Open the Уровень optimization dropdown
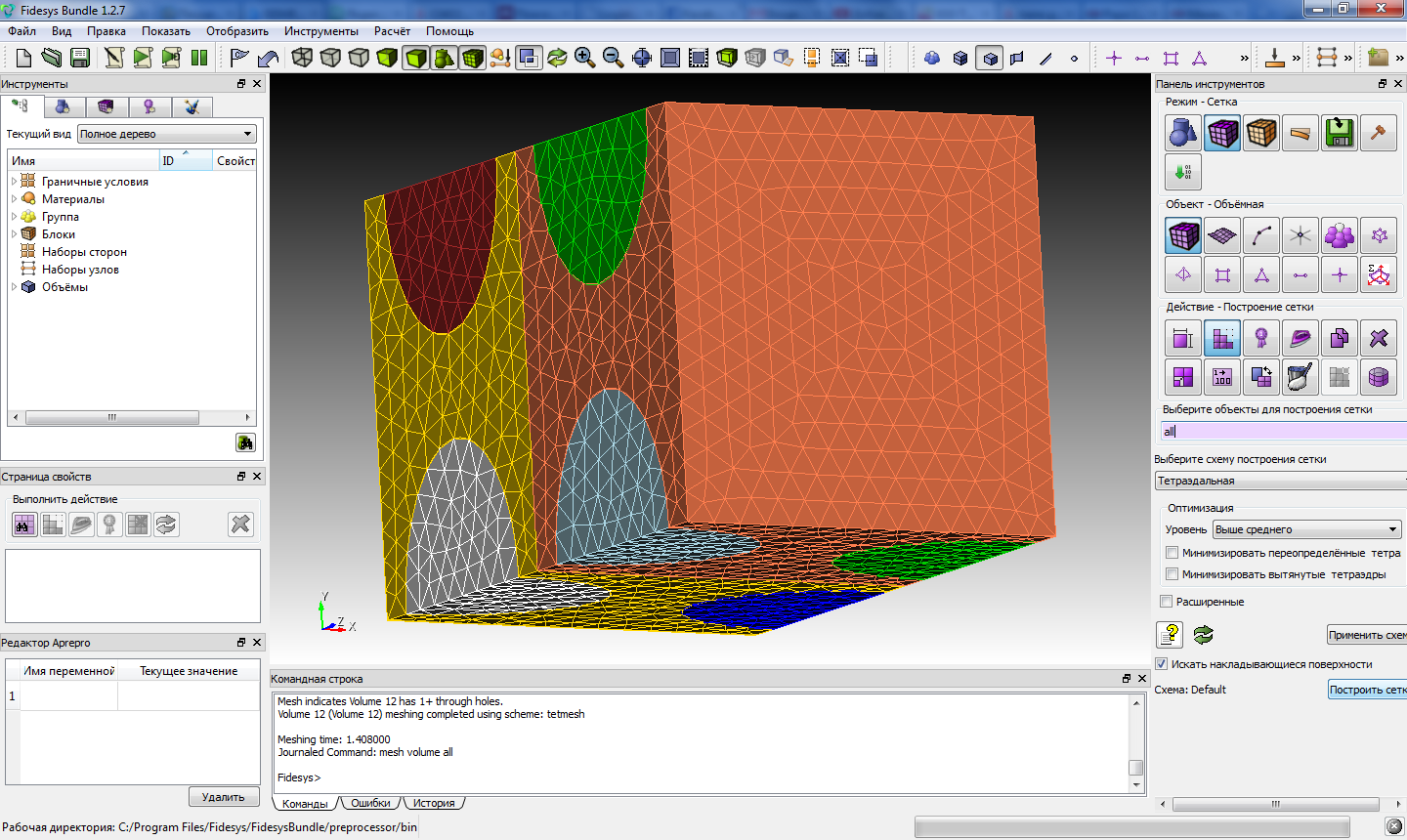 pyautogui.click(x=1306, y=529)
